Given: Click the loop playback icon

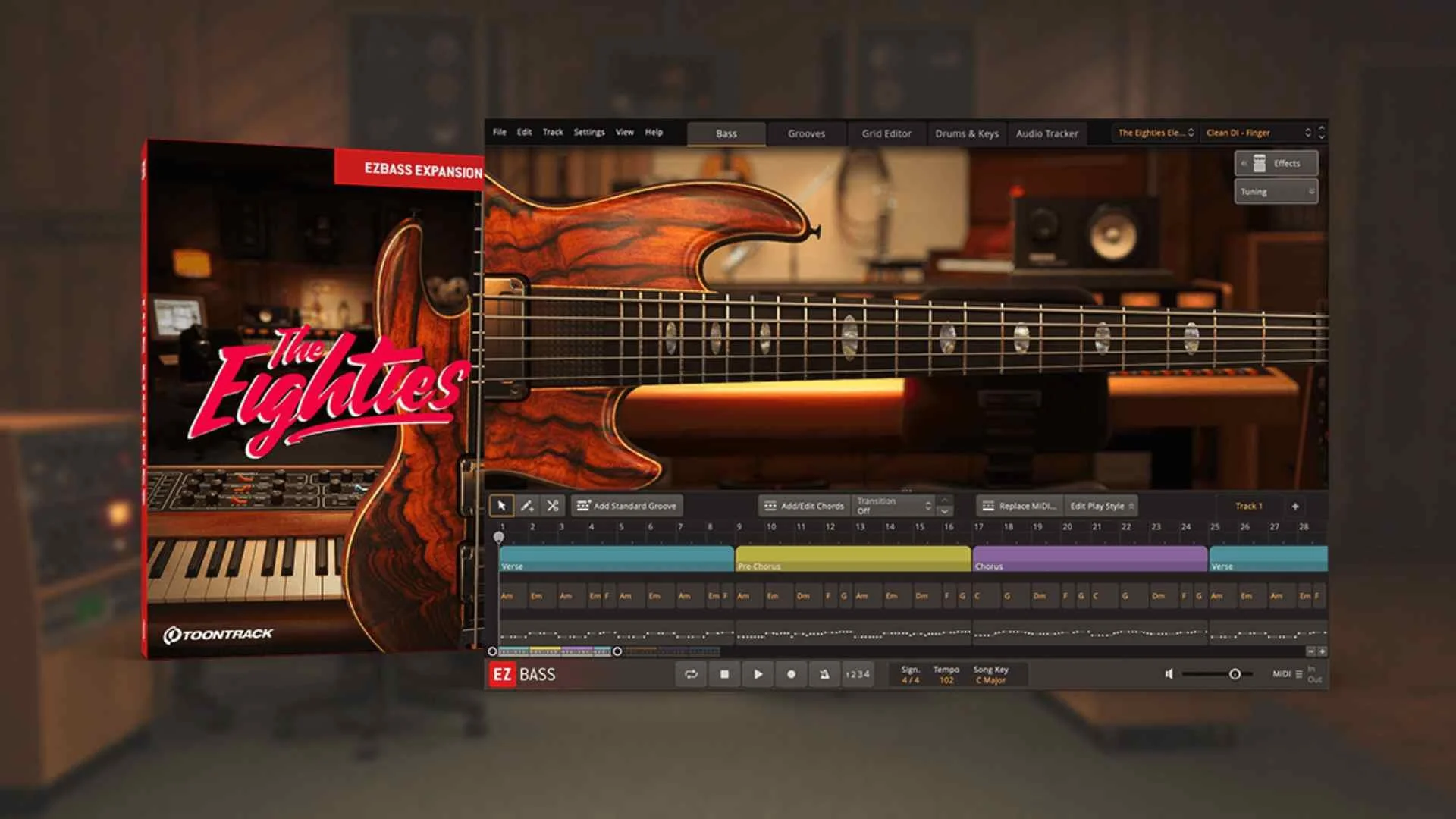Looking at the screenshot, I should [x=691, y=674].
